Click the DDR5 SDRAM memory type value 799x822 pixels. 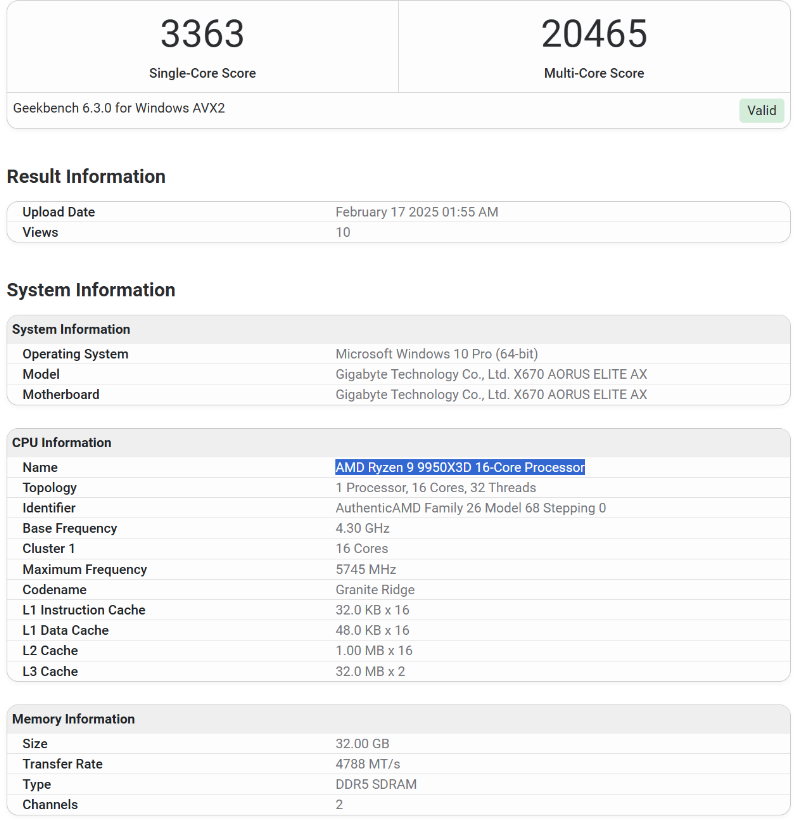point(376,784)
